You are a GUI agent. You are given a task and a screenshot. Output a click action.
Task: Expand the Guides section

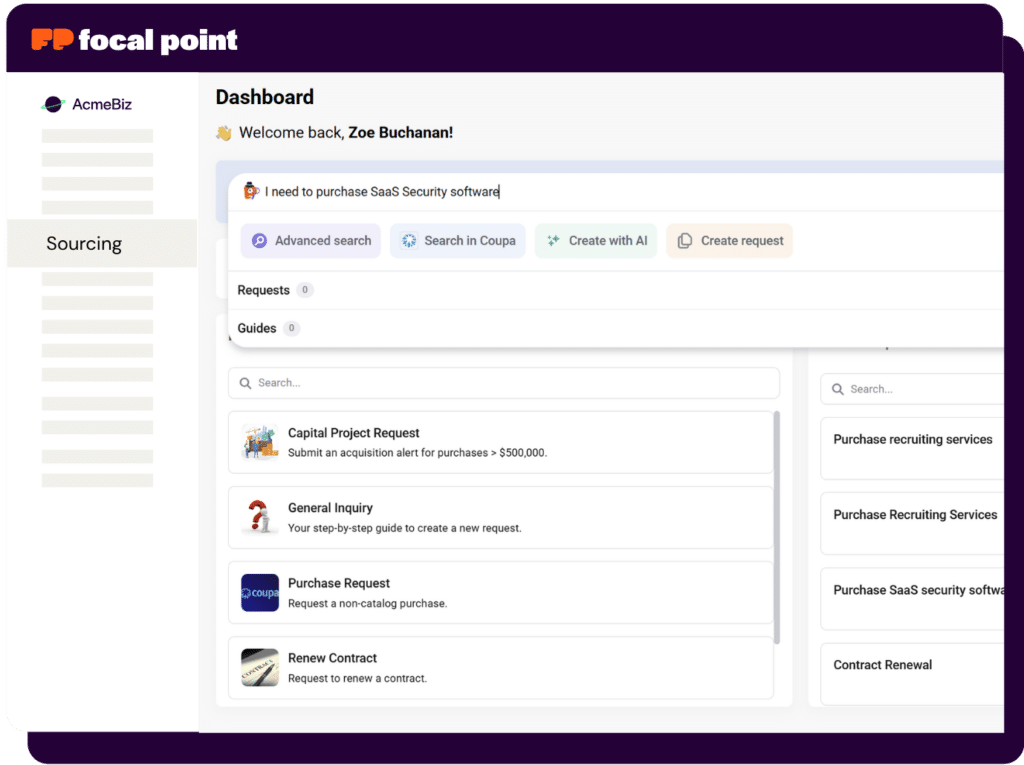258,328
